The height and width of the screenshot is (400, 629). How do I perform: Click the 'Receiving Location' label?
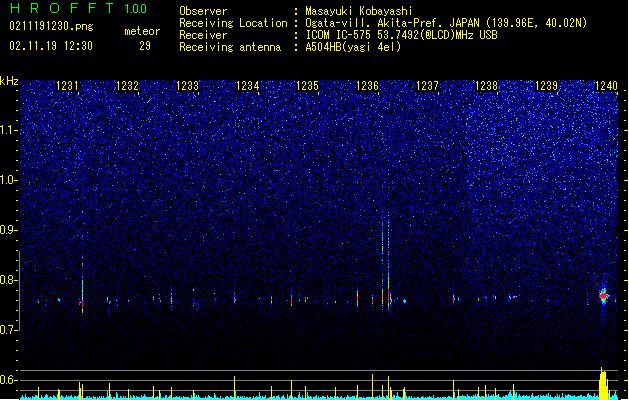point(233,23)
